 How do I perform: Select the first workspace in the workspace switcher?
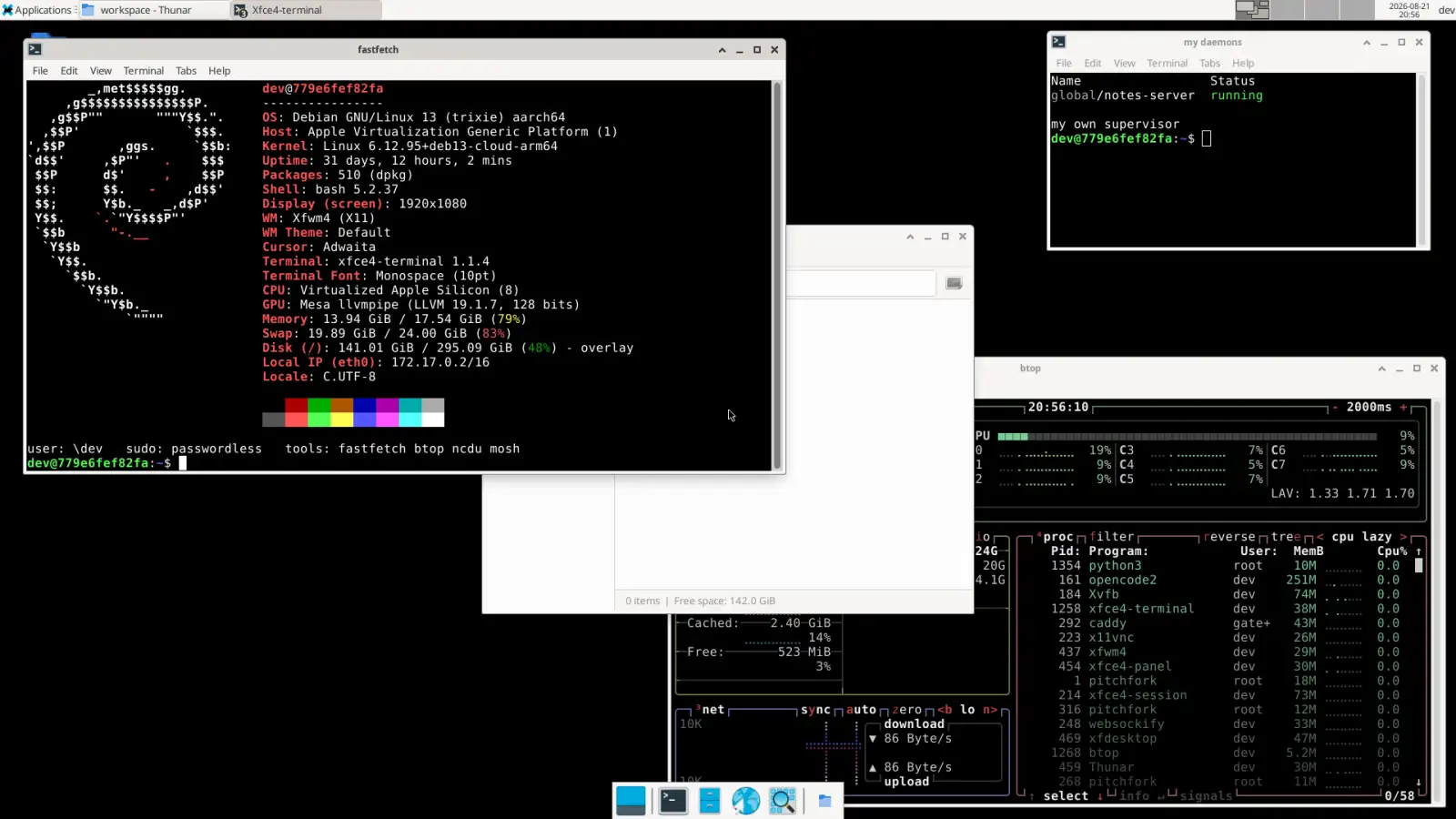[x=1252, y=10]
